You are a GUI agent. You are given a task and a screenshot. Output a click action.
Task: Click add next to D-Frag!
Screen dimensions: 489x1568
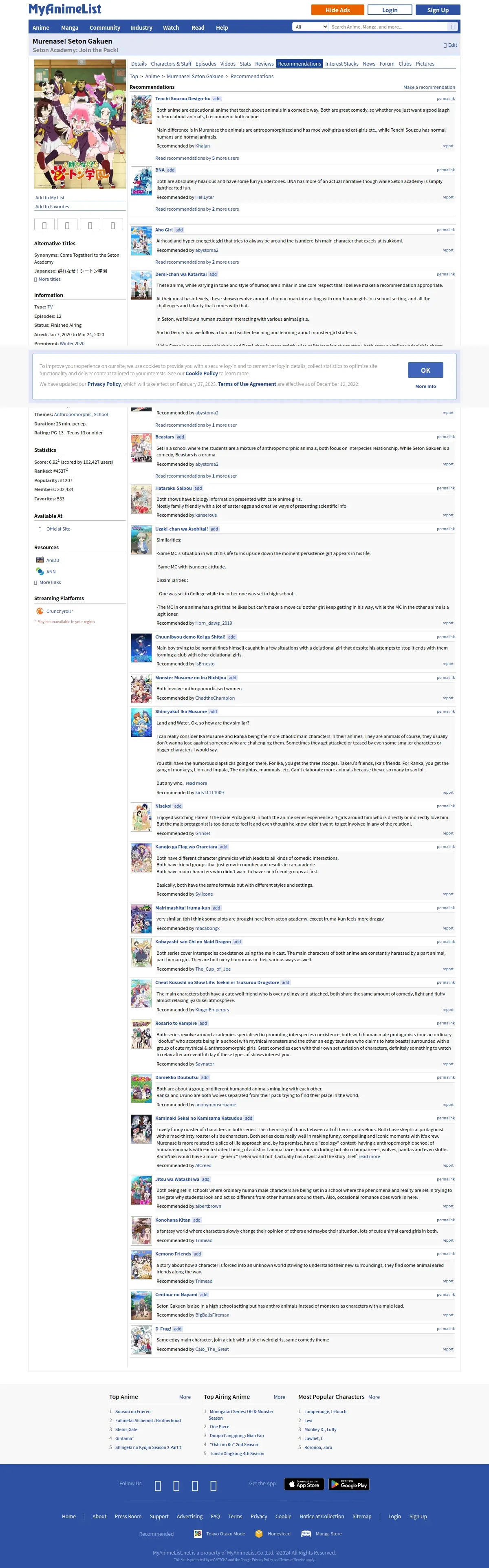[177, 1329]
